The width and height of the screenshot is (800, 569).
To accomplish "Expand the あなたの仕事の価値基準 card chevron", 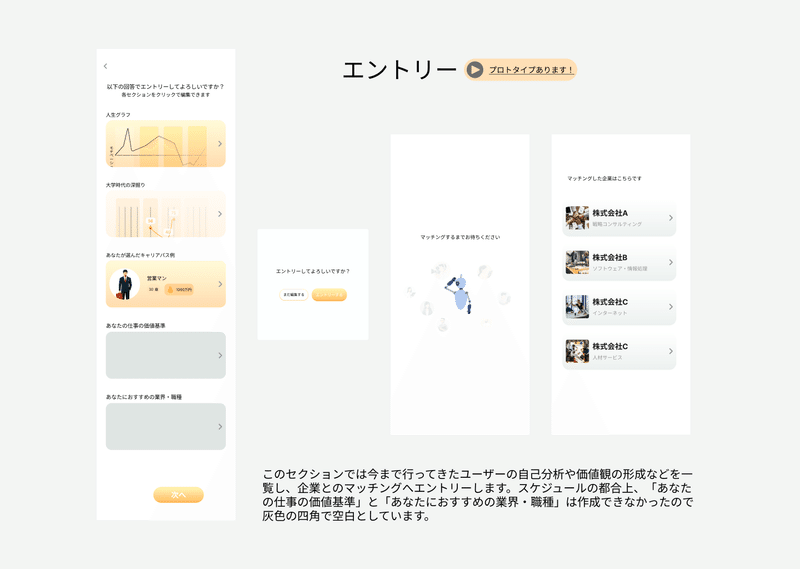I will 220,355.
